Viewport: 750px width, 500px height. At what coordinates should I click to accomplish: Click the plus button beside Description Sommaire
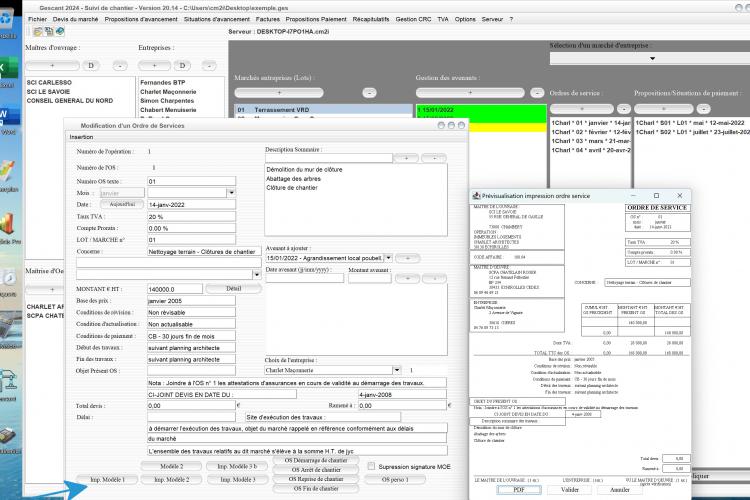pos(407,158)
